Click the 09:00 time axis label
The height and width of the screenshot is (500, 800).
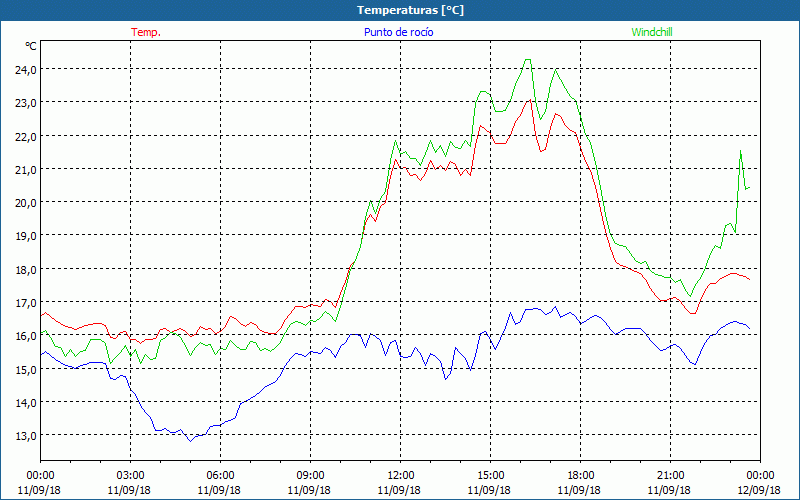click(310, 476)
